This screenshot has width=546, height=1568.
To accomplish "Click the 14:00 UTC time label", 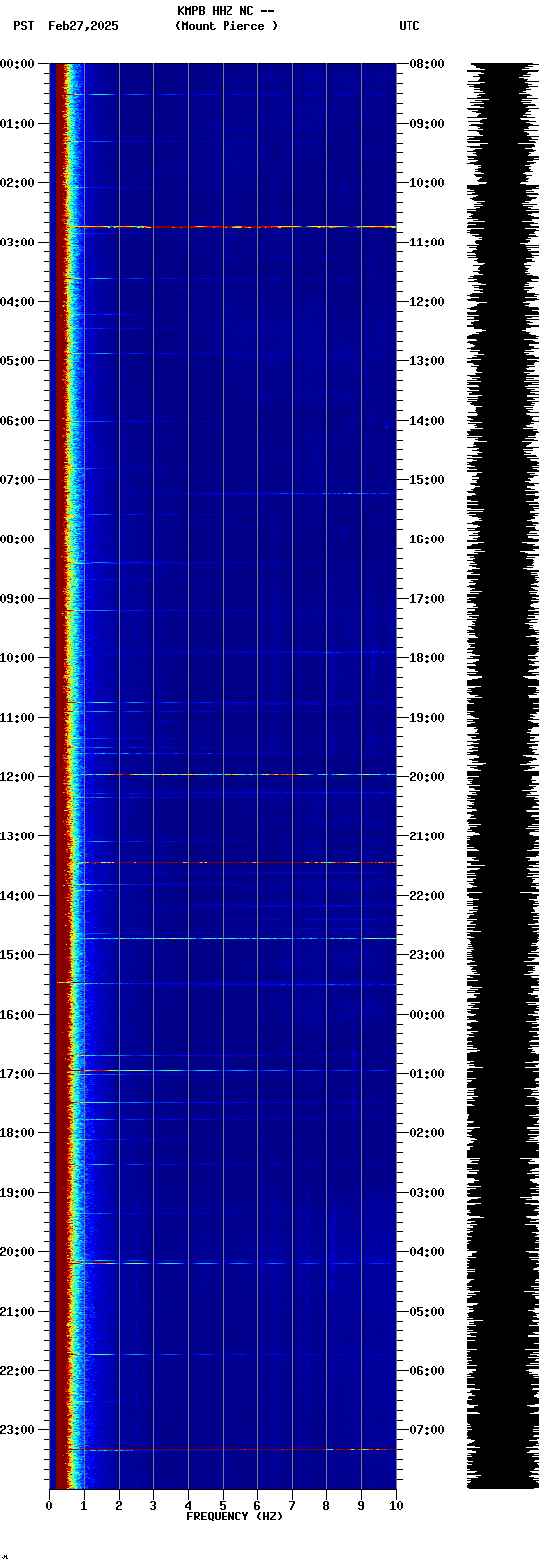I will click(427, 421).
